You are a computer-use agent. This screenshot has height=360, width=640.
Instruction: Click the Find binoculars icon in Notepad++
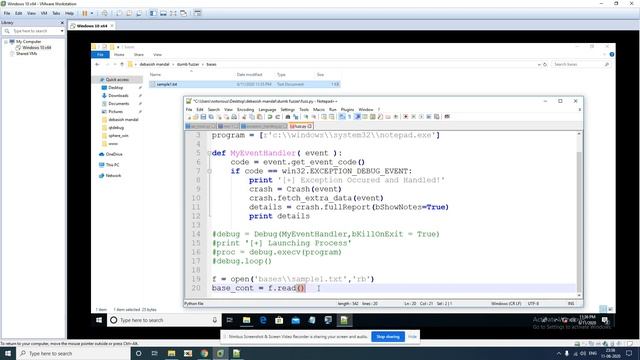click(288, 117)
